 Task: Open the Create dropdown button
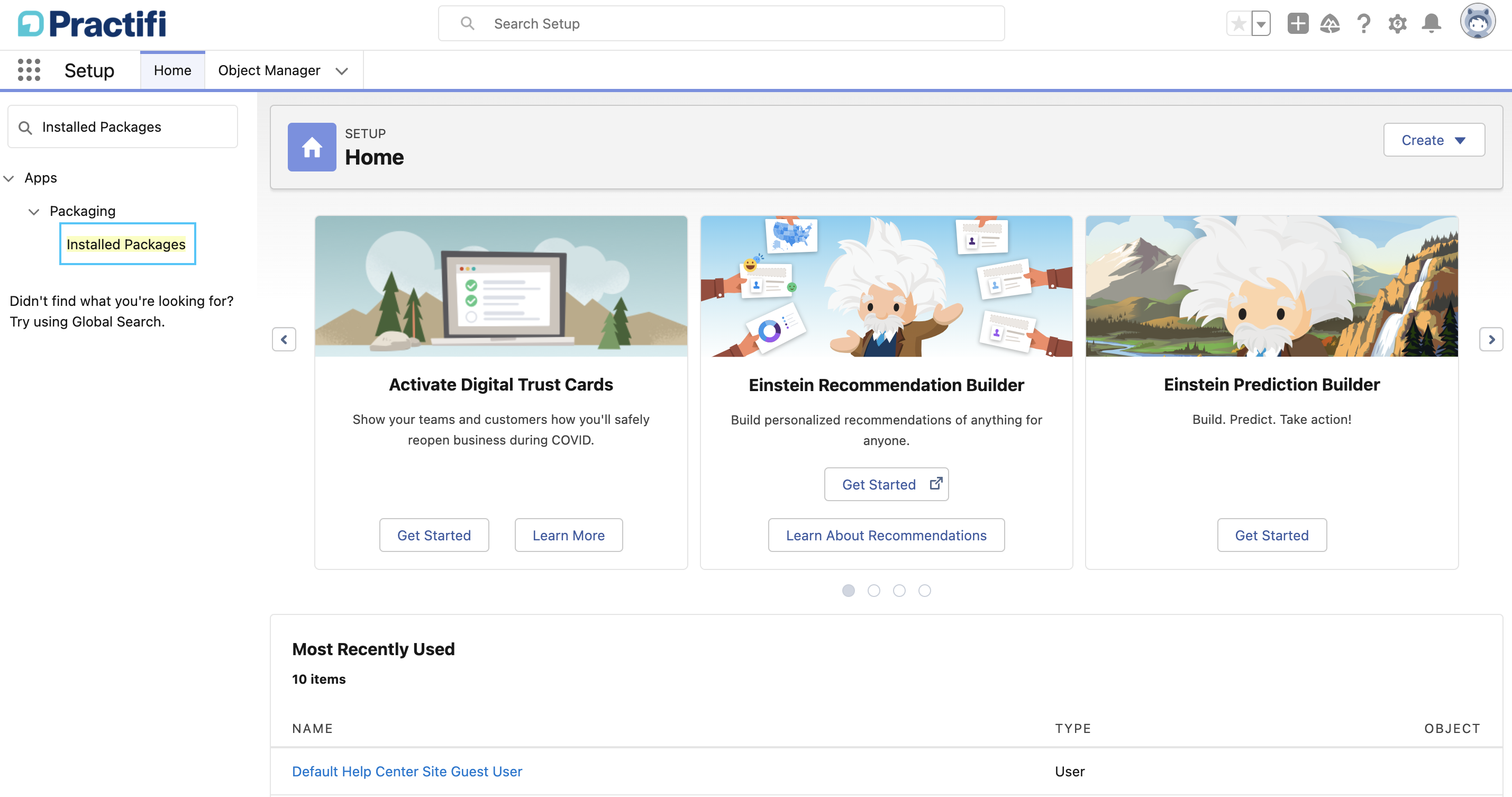1434,140
